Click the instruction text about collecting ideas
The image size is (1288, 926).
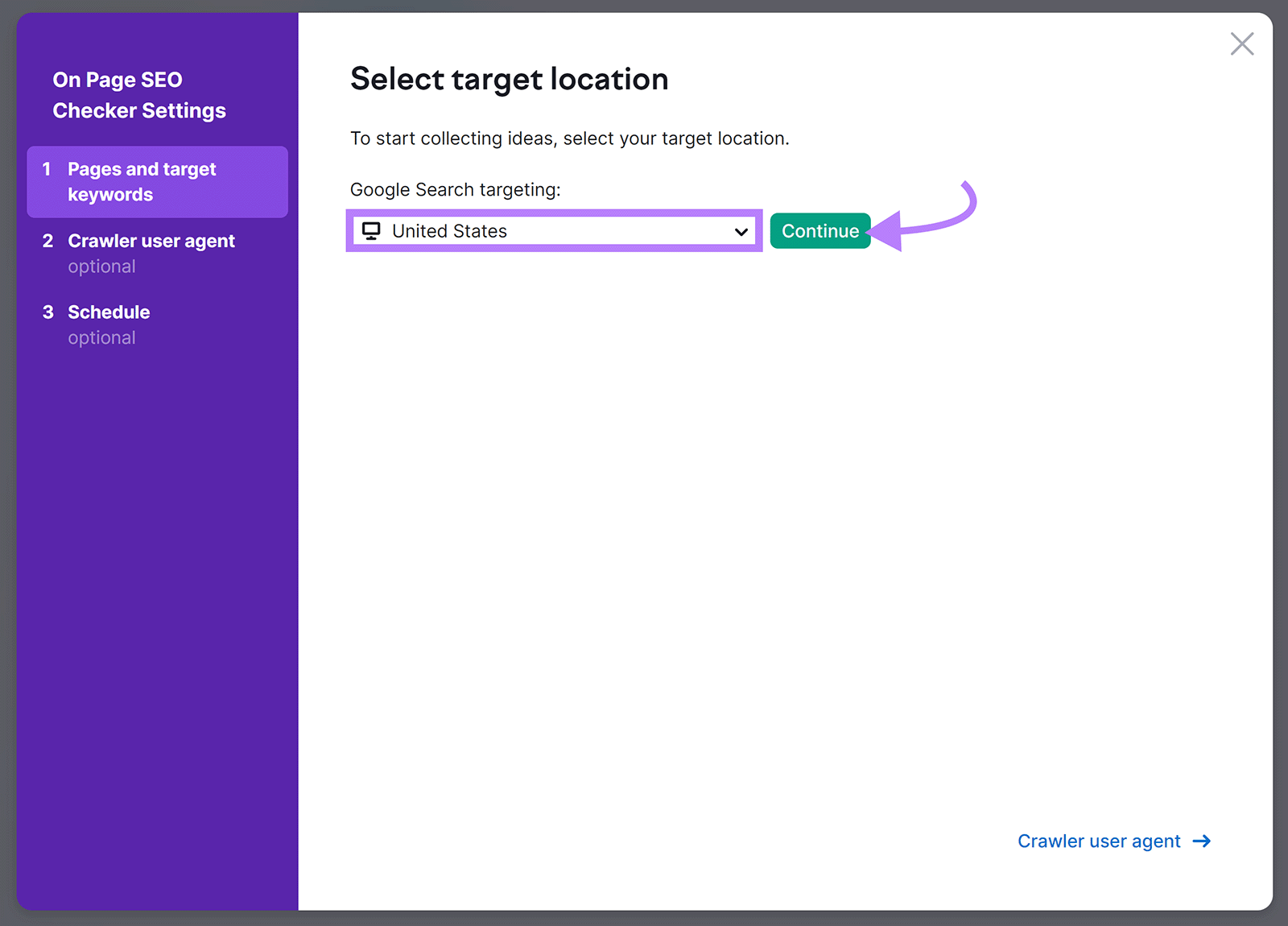(x=568, y=138)
